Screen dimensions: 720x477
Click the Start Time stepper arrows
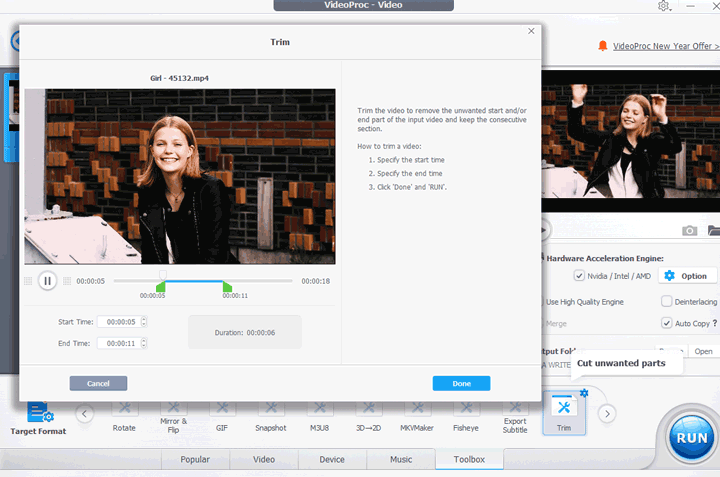(144, 321)
